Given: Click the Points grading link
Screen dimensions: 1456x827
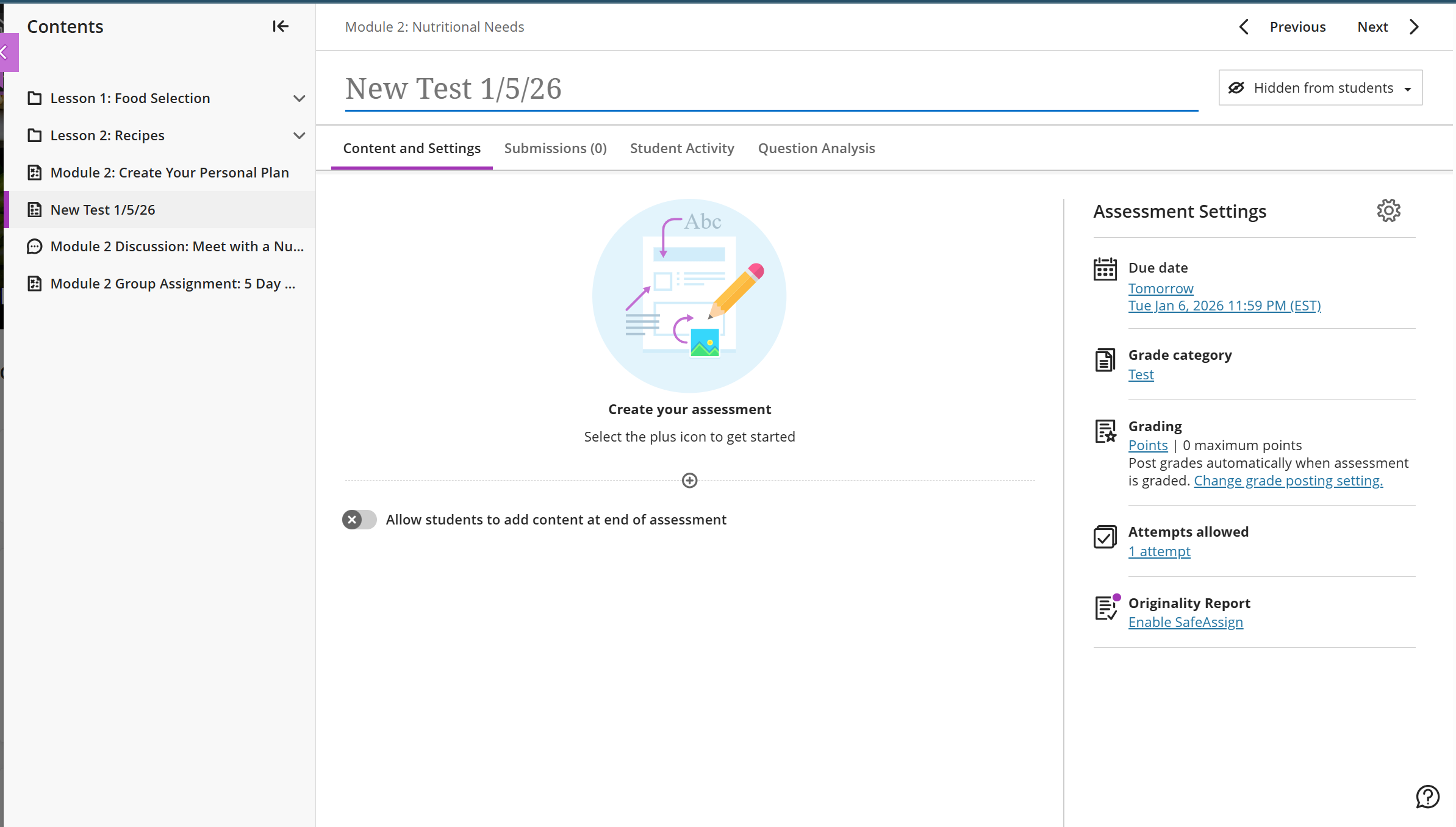Looking at the screenshot, I should click(1147, 445).
